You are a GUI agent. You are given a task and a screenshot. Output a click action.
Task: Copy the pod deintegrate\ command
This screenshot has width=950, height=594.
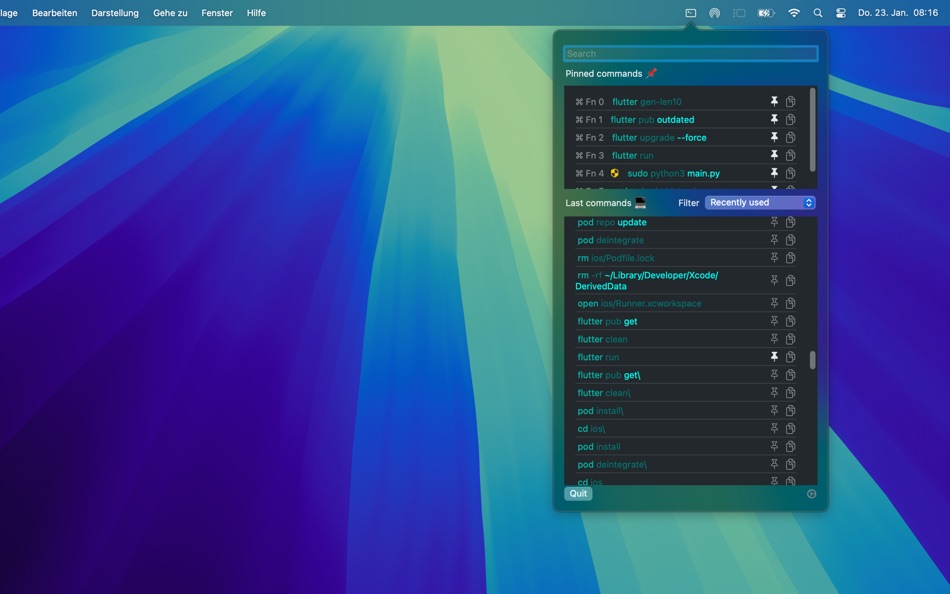pyautogui.click(x=791, y=464)
